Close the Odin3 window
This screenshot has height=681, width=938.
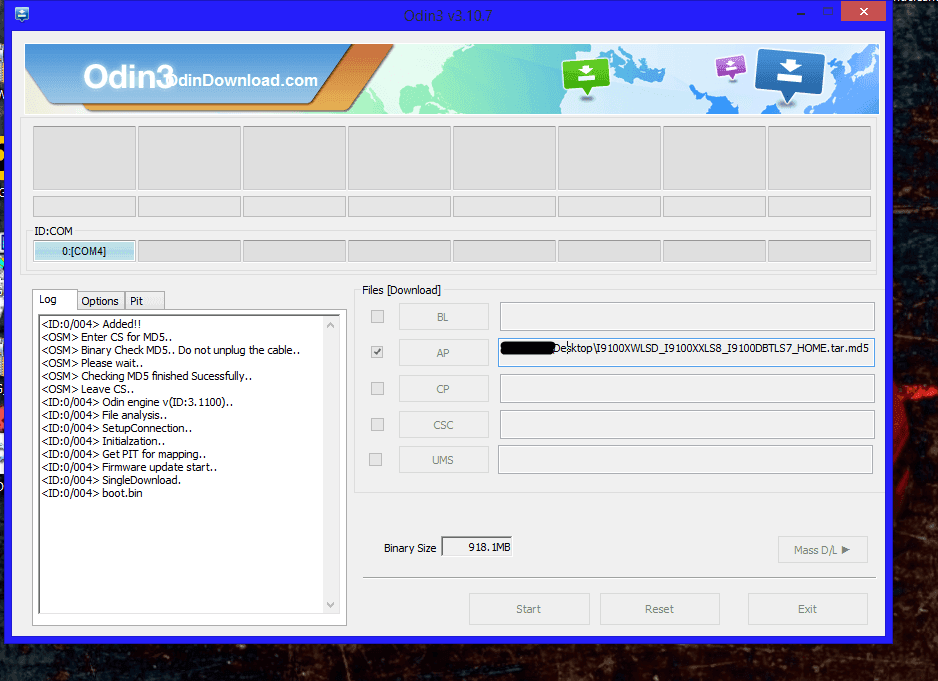(x=863, y=11)
